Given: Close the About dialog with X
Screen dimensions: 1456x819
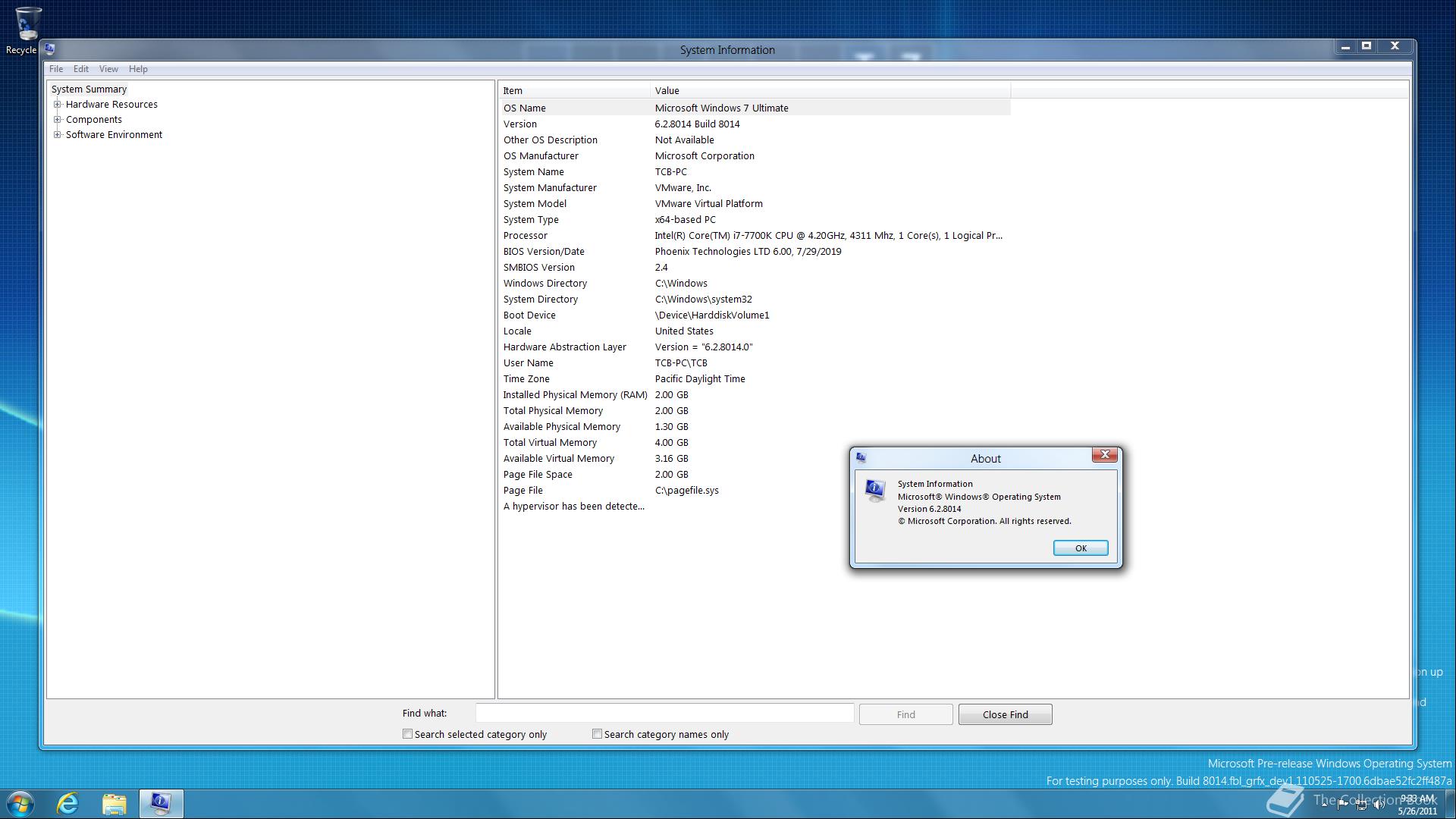Looking at the screenshot, I should [1105, 455].
